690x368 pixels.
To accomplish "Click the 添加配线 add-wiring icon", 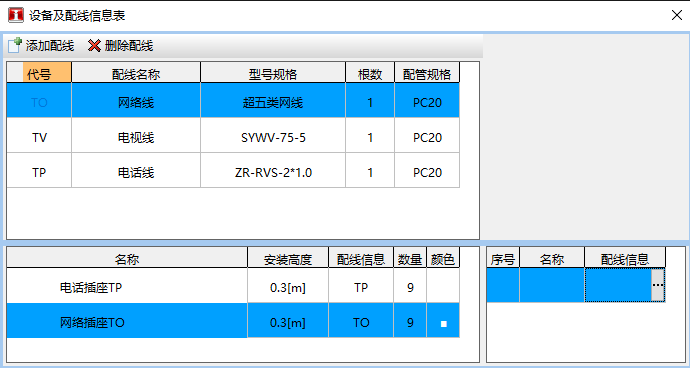I will tap(15, 45).
